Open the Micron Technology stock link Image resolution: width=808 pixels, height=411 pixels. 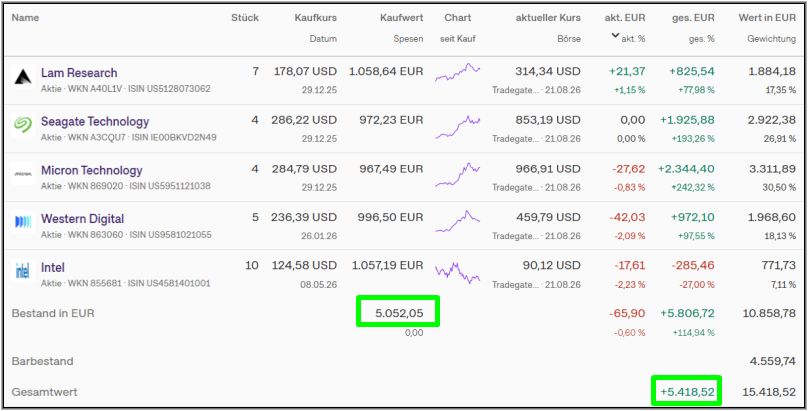click(x=92, y=170)
